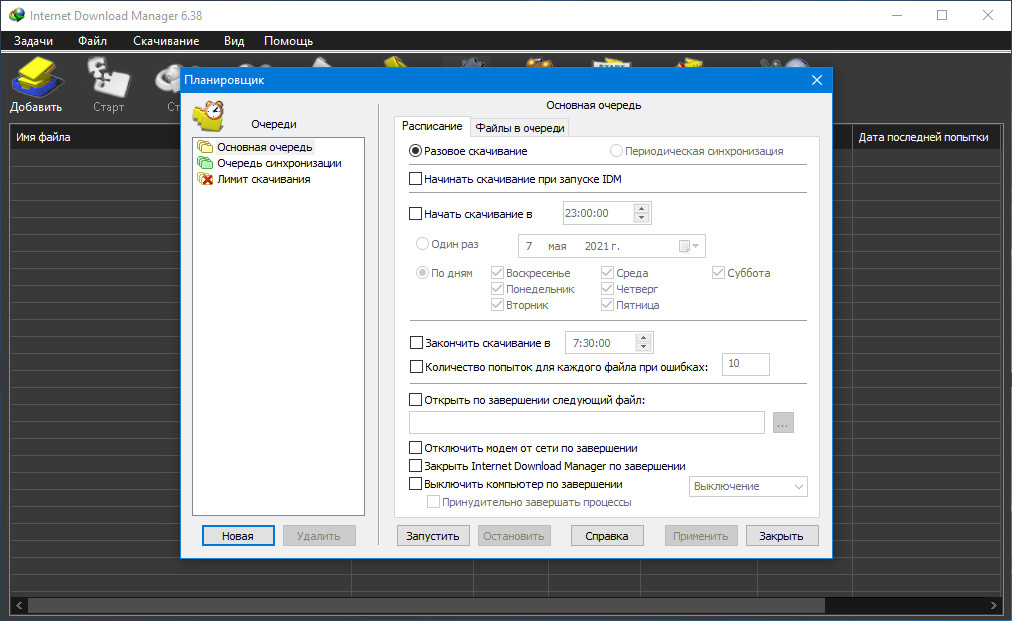Viewport: 1012px width, 621px height.
Task: Enable Количество попыток для каждого файла checkbox
Action: pyautogui.click(x=416, y=367)
